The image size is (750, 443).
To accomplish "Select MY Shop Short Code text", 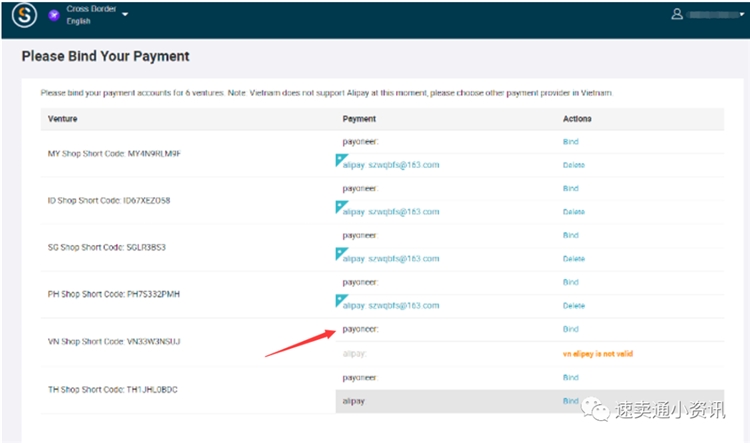I will tap(114, 154).
